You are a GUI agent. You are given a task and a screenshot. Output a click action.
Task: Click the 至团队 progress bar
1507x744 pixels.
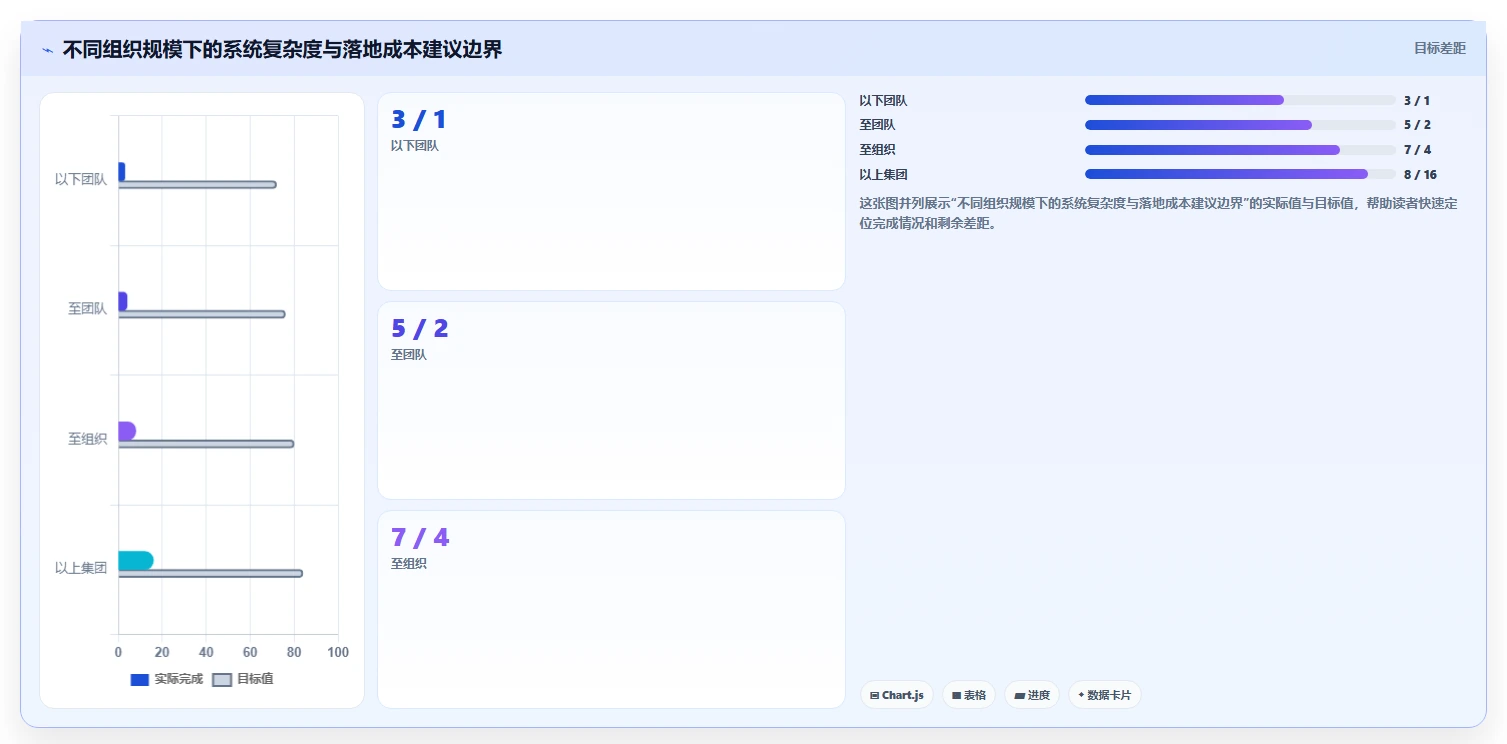click(1240, 125)
